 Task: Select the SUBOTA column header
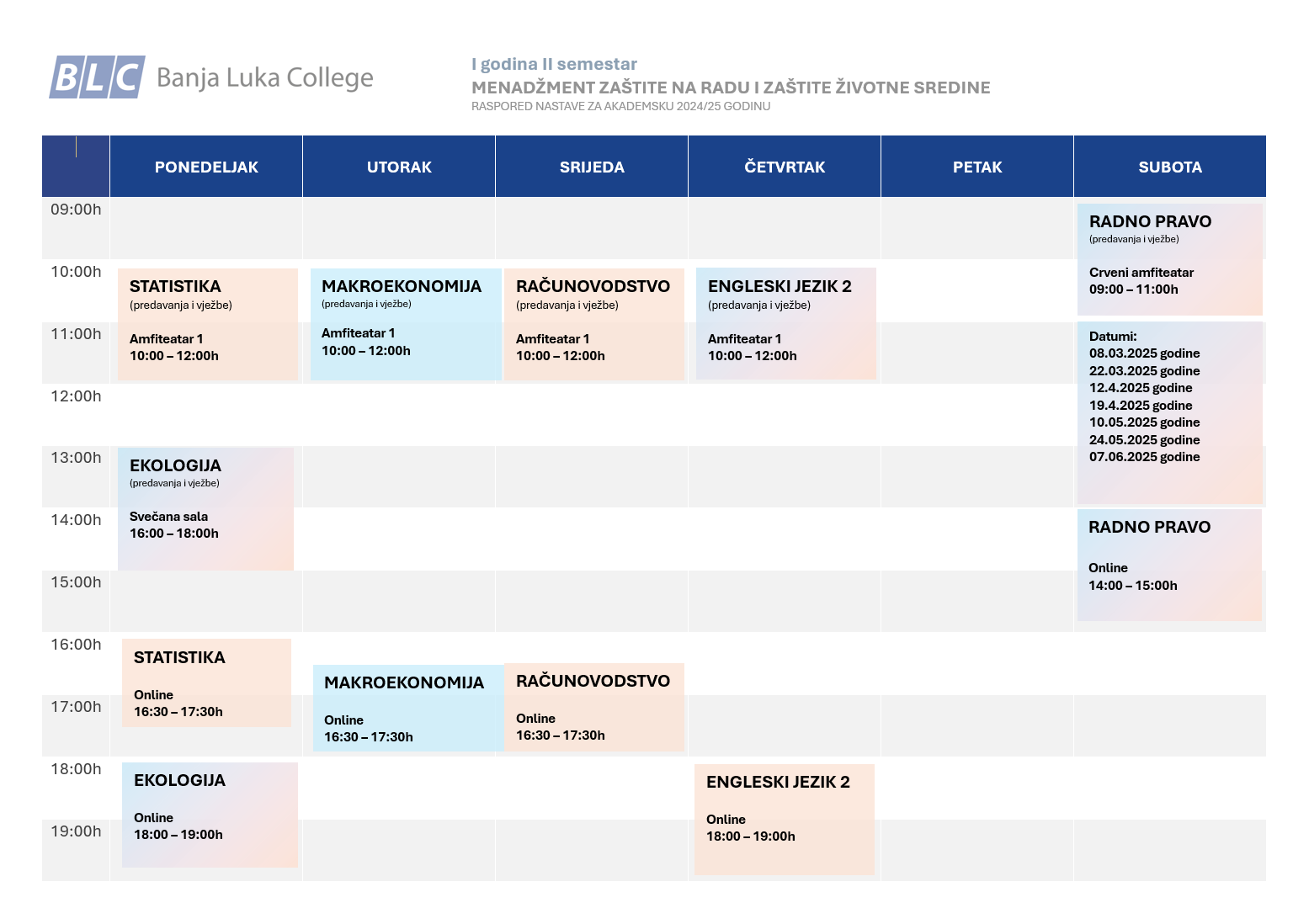click(x=1170, y=167)
